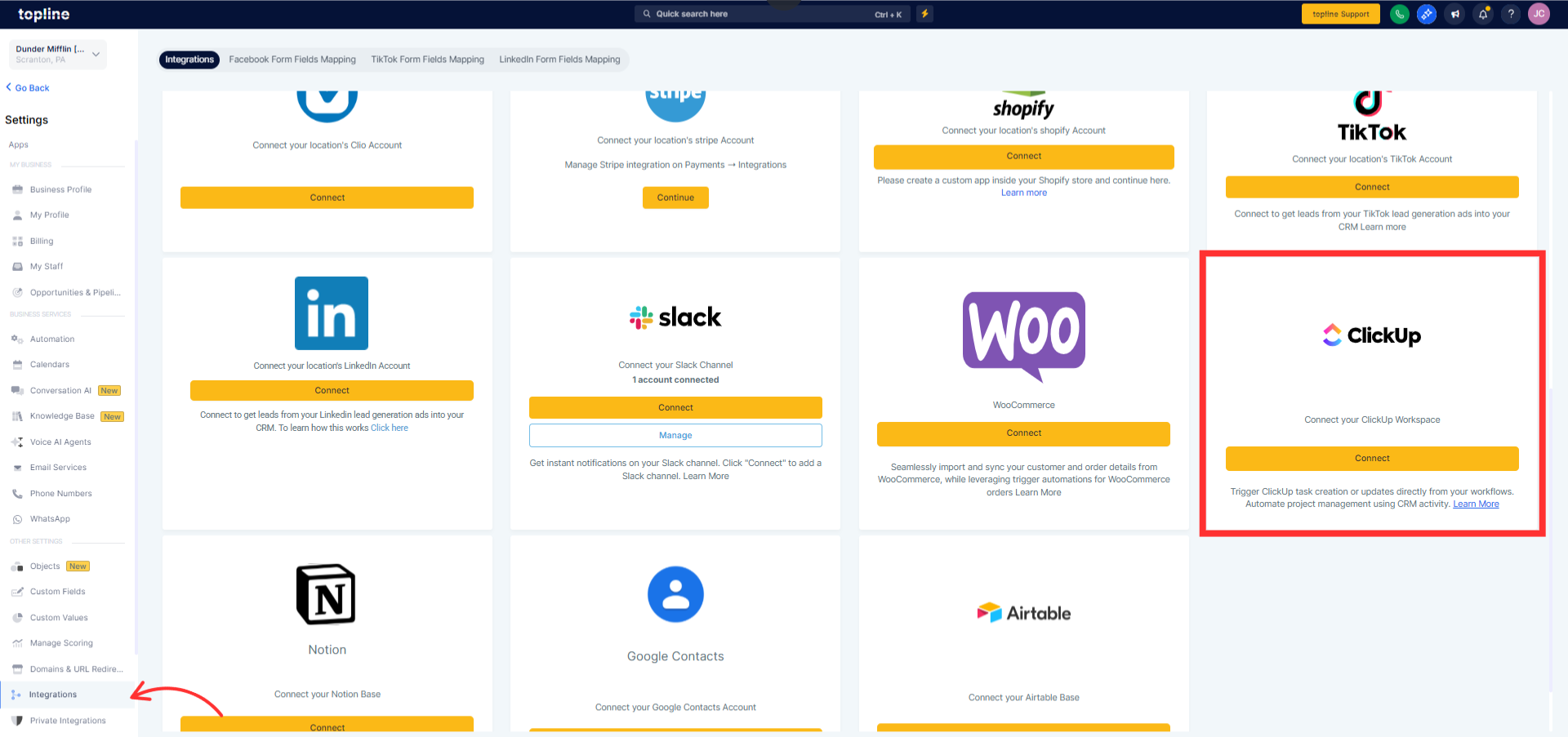Viewport: 1568px width, 737px height.
Task: Click the My Profile person icon
Action: 17,215
